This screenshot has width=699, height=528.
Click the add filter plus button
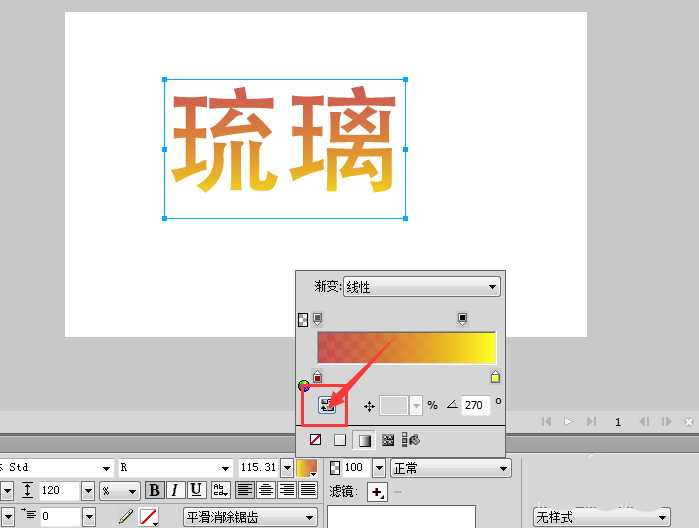point(376,492)
